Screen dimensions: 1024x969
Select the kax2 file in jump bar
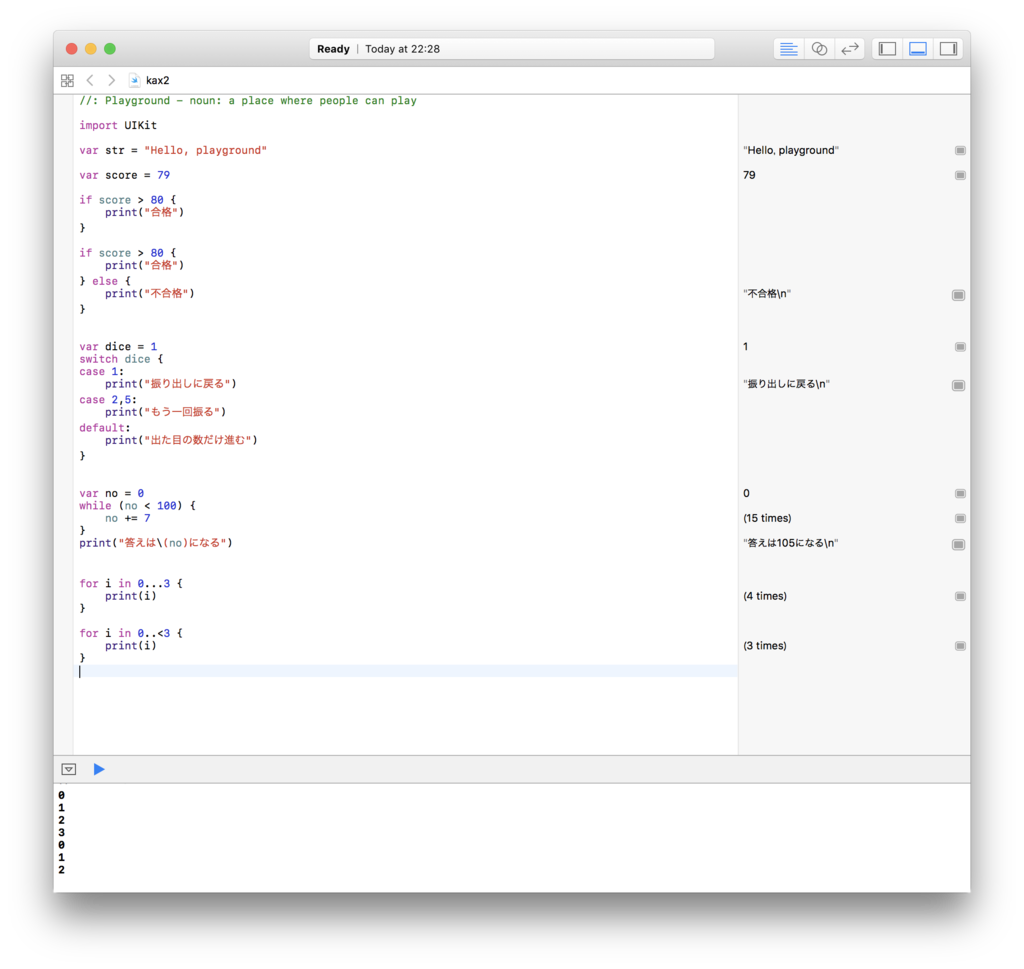coord(150,80)
